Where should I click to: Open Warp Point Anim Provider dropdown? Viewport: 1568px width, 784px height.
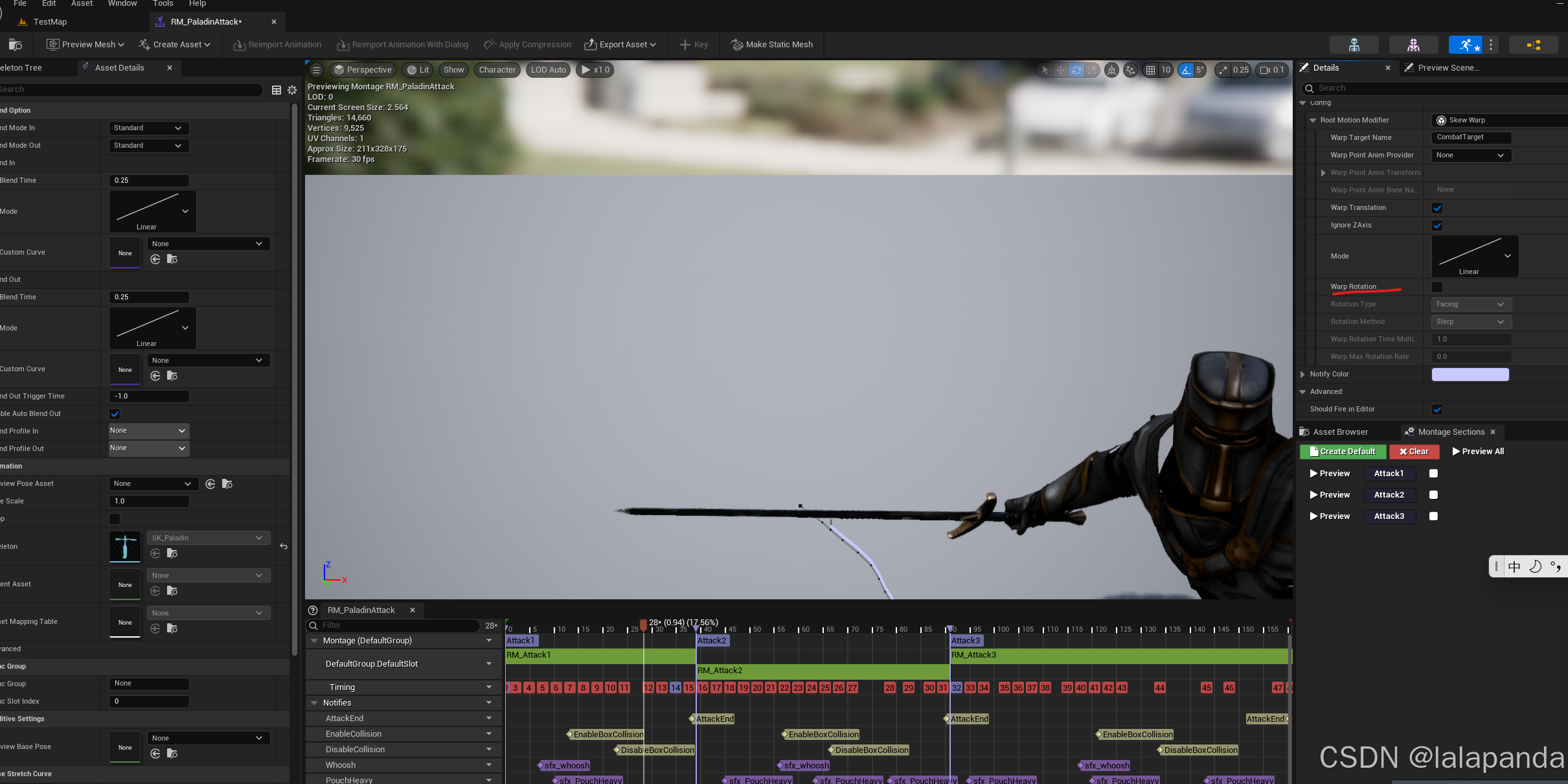[x=1470, y=156]
